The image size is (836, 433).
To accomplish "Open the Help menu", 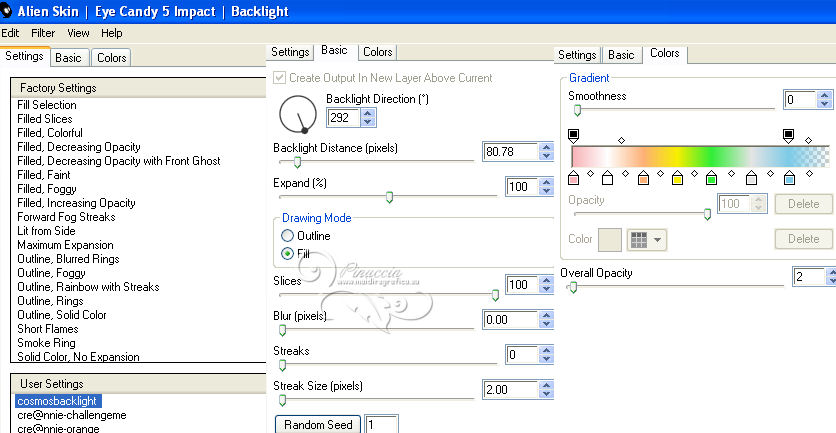I will [111, 33].
